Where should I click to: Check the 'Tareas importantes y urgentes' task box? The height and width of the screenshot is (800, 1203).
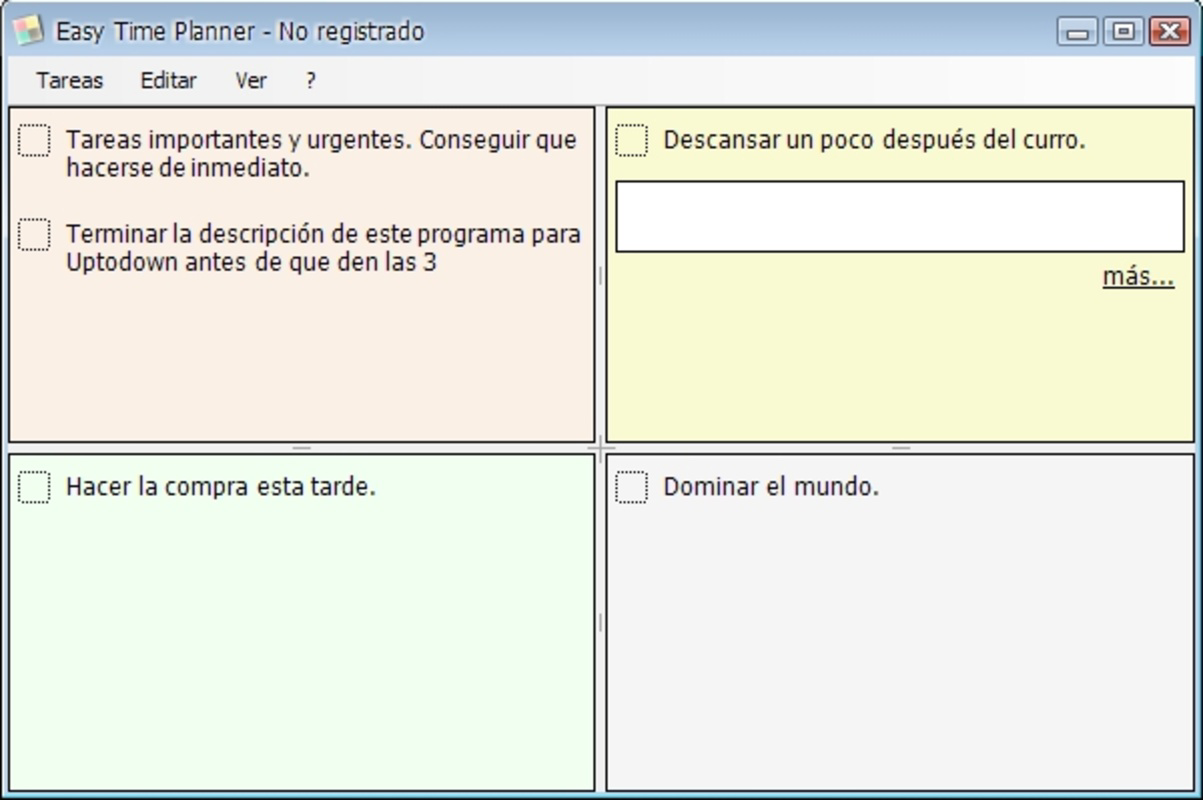point(34,141)
